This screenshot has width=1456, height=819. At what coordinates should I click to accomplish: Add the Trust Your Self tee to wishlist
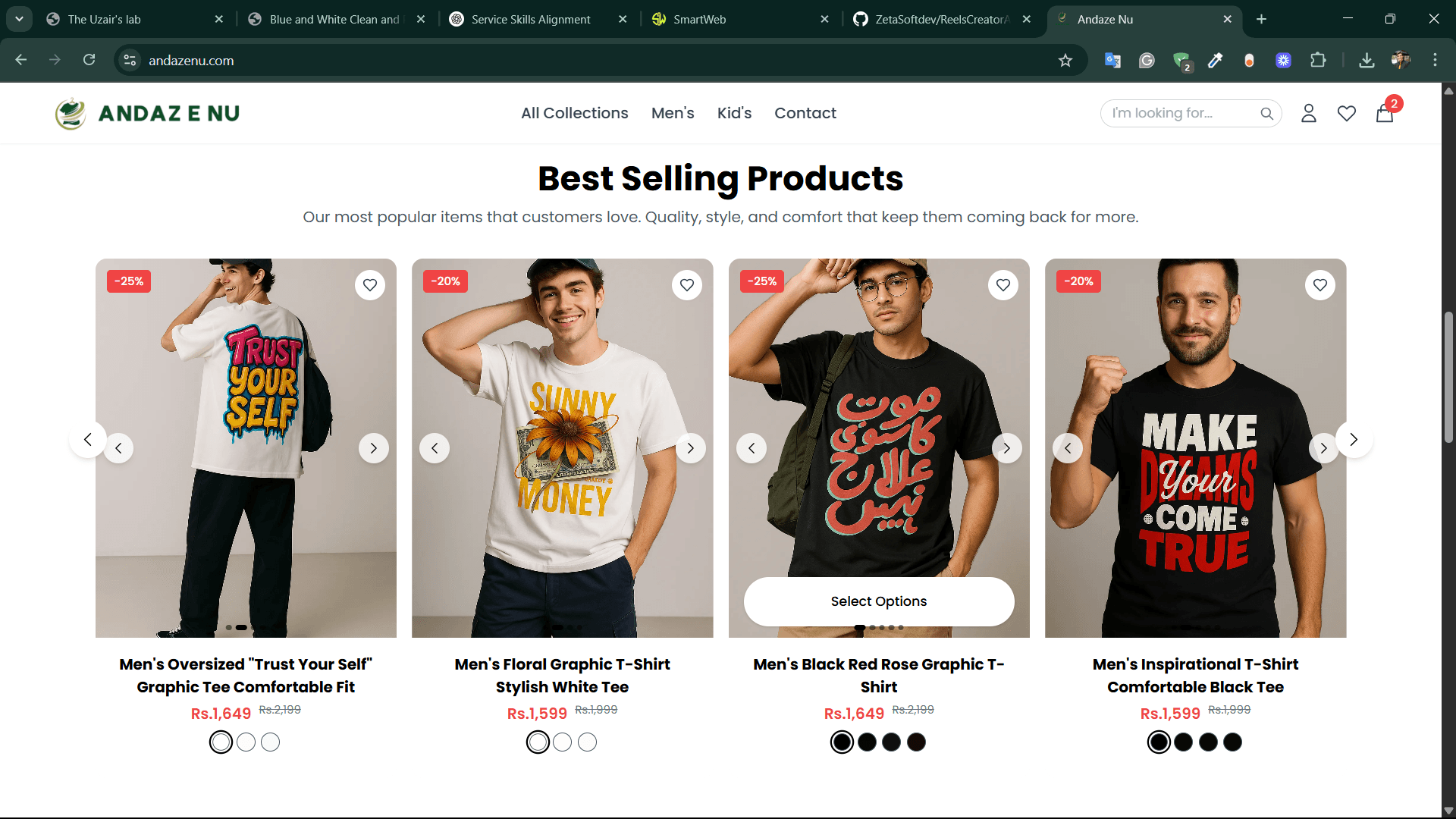tap(370, 285)
